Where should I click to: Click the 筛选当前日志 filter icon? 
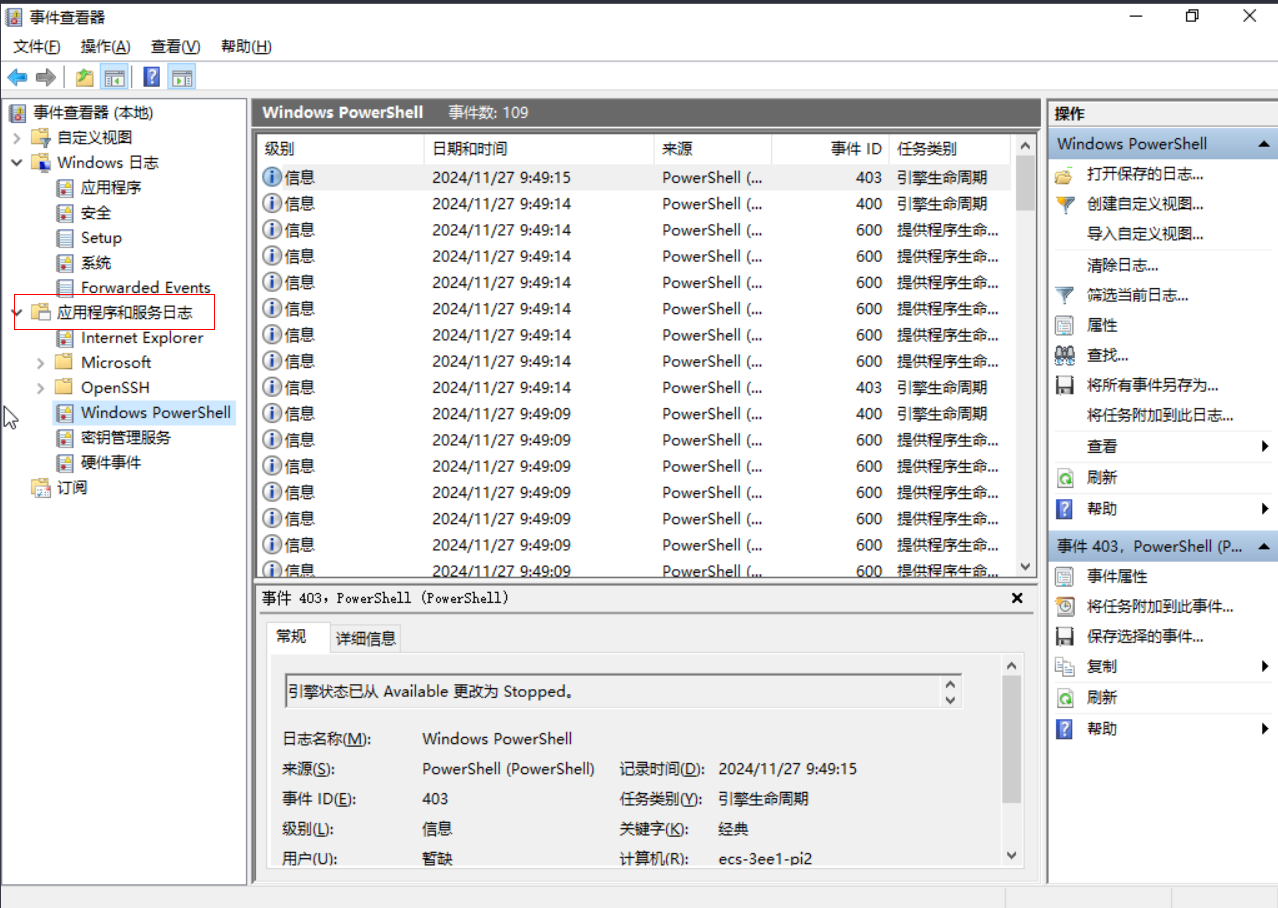pos(1065,295)
